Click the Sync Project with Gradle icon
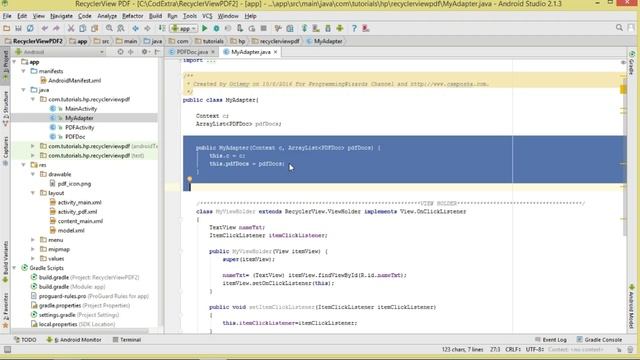Screen dimensions: 640x360 [x=304, y=28]
